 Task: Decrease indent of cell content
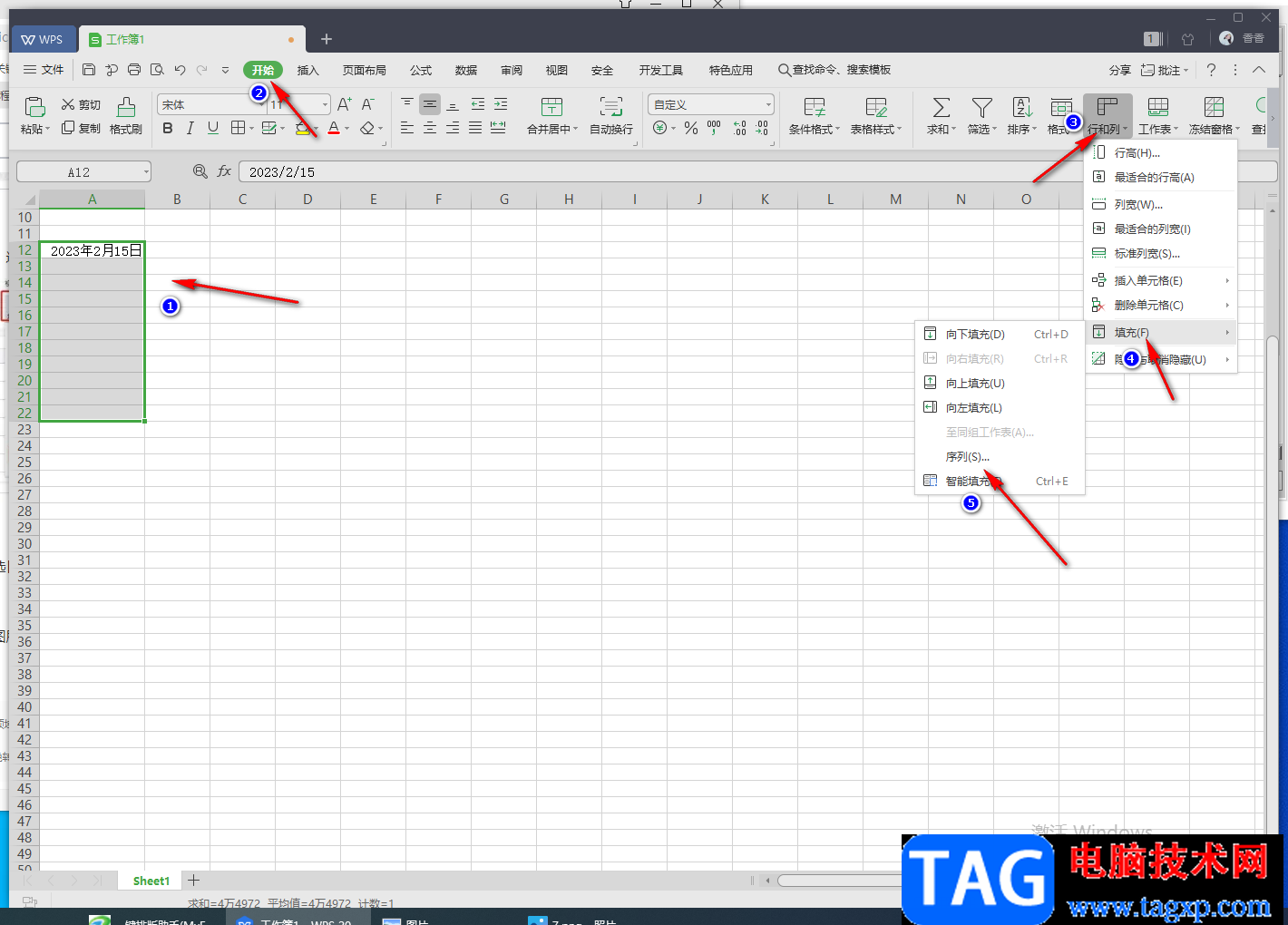[478, 104]
